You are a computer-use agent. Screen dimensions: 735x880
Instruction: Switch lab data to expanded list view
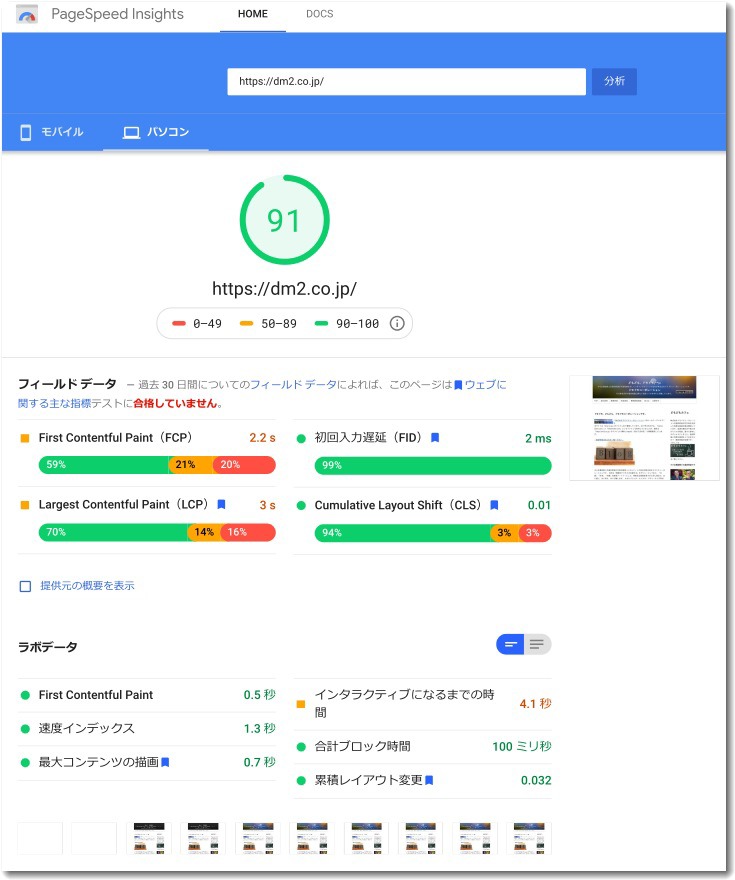[538, 644]
